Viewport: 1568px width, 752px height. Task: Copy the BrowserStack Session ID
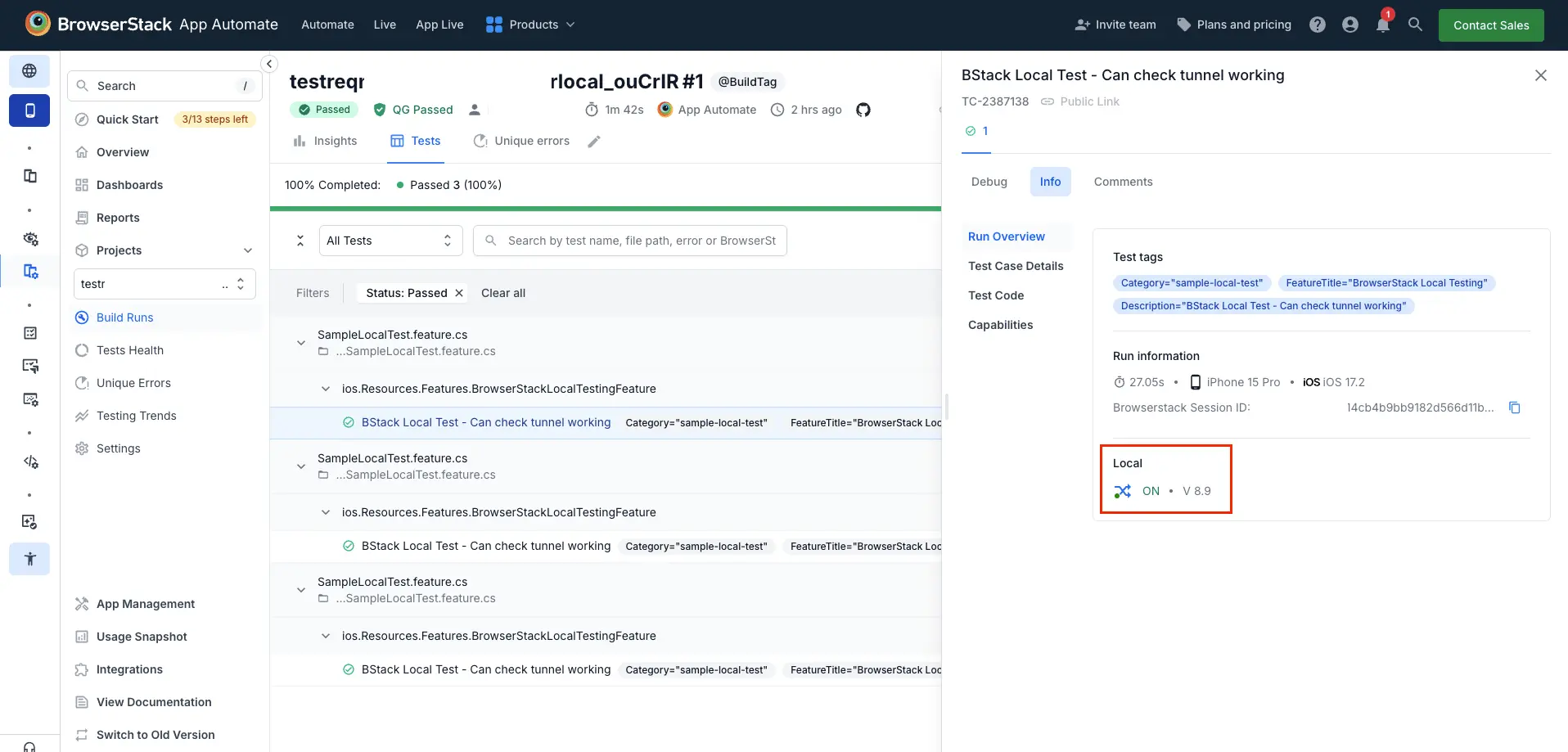pyautogui.click(x=1515, y=408)
